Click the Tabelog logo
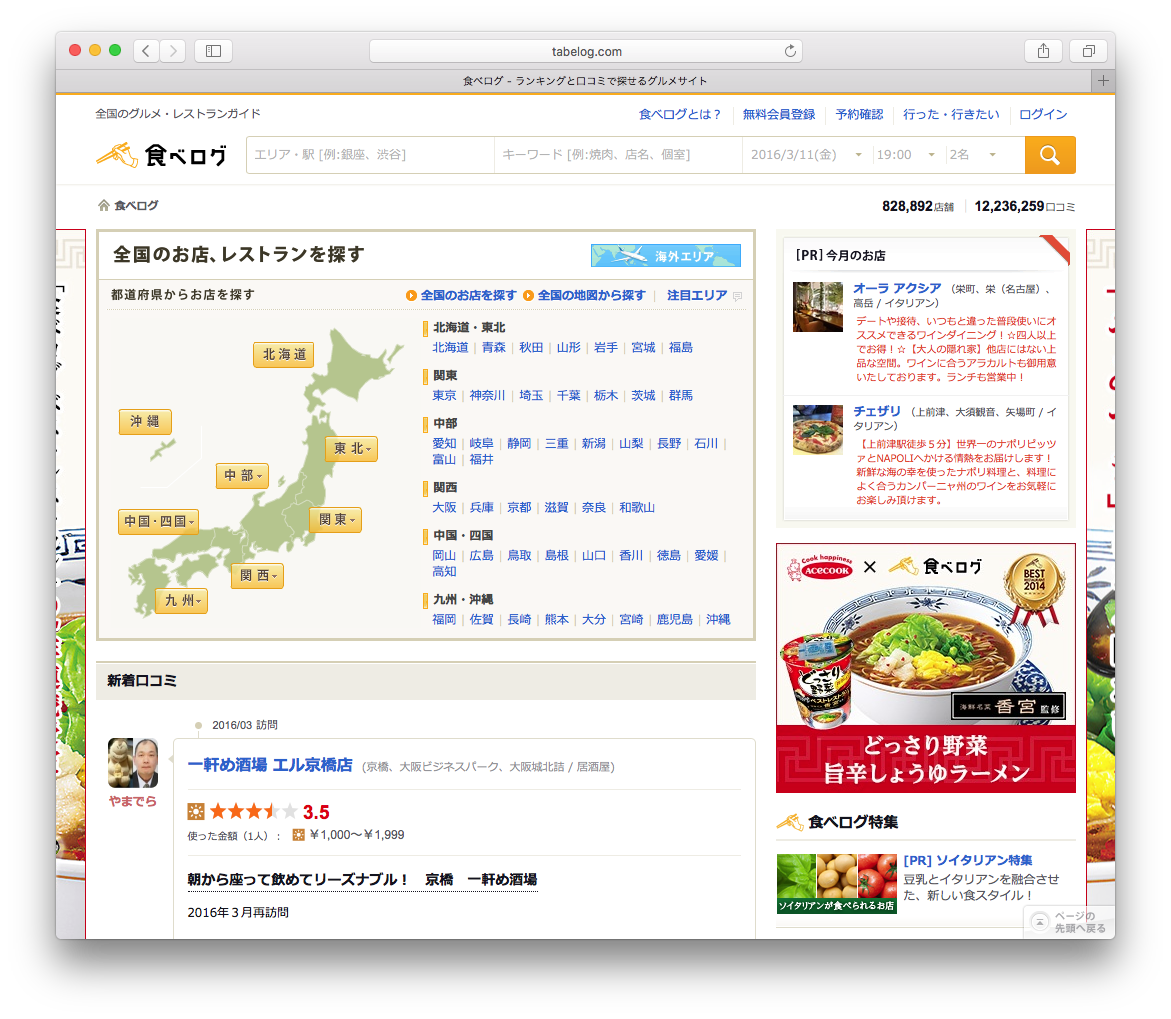 (162, 155)
